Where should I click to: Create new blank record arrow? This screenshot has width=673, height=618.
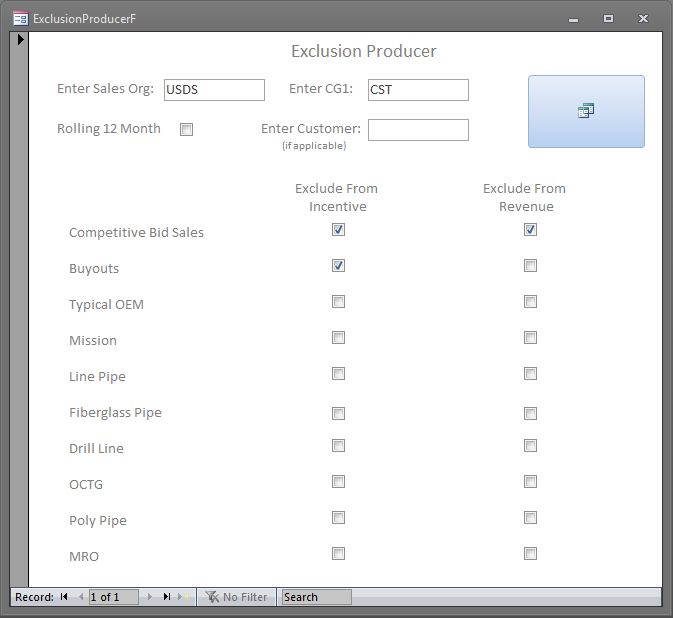tap(184, 597)
